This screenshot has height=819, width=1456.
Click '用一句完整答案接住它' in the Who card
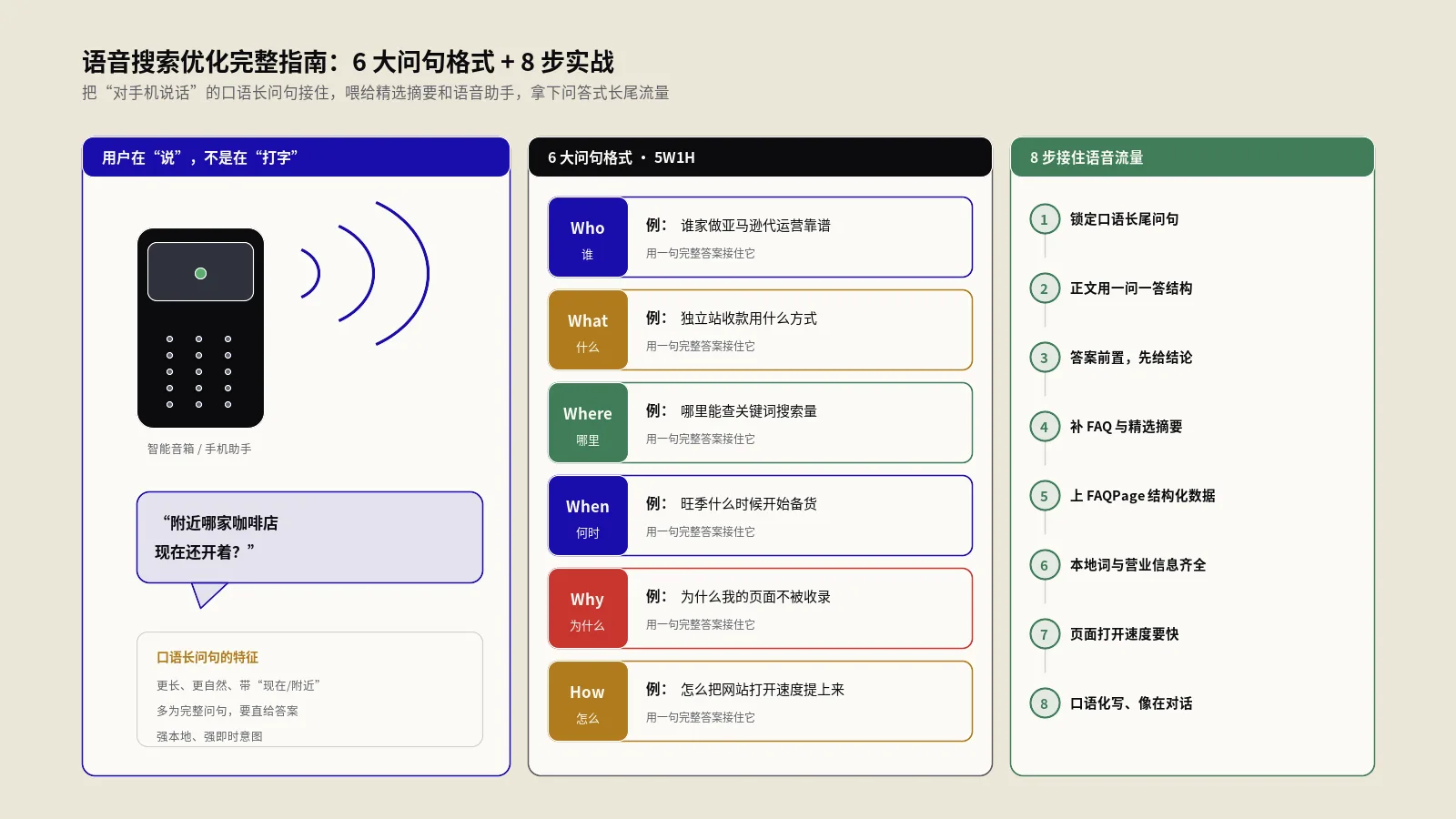tap(701, 253)
